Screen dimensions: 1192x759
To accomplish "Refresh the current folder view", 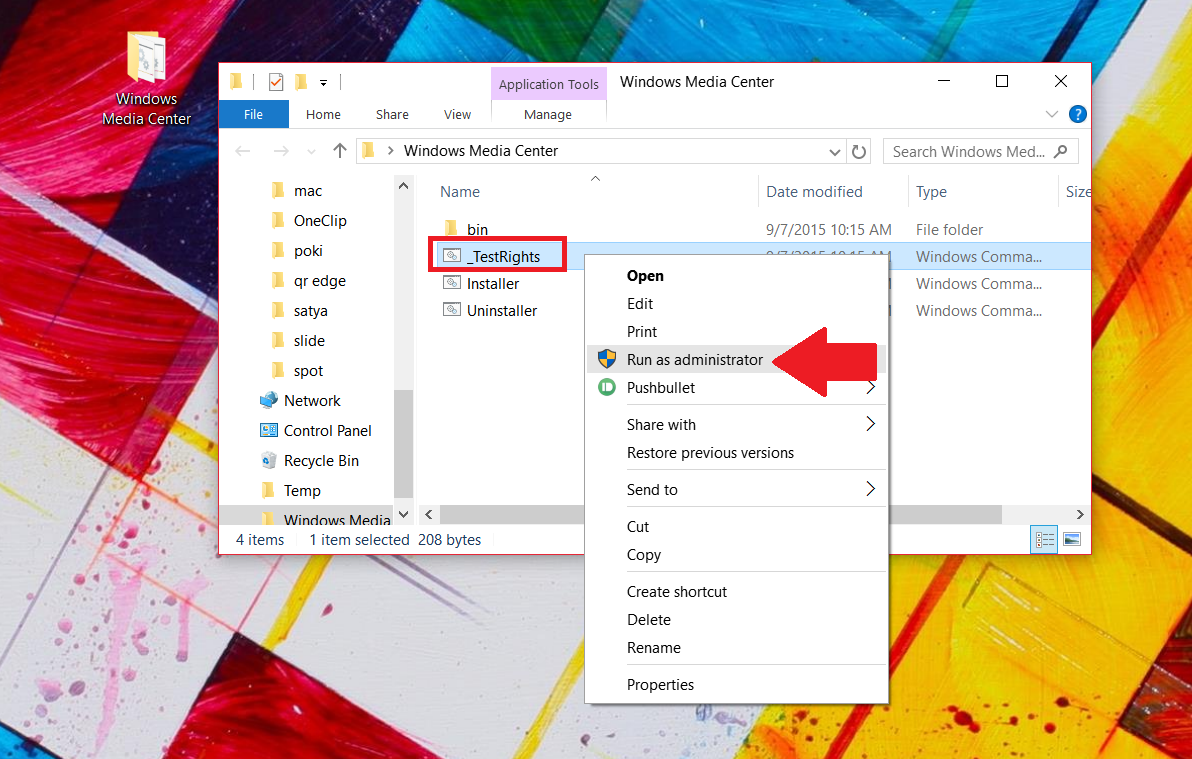I will pos(859,151).
